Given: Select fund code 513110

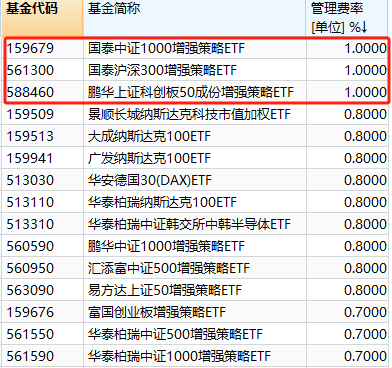Looking at the screenshot, I should click(x=30, y=202).
